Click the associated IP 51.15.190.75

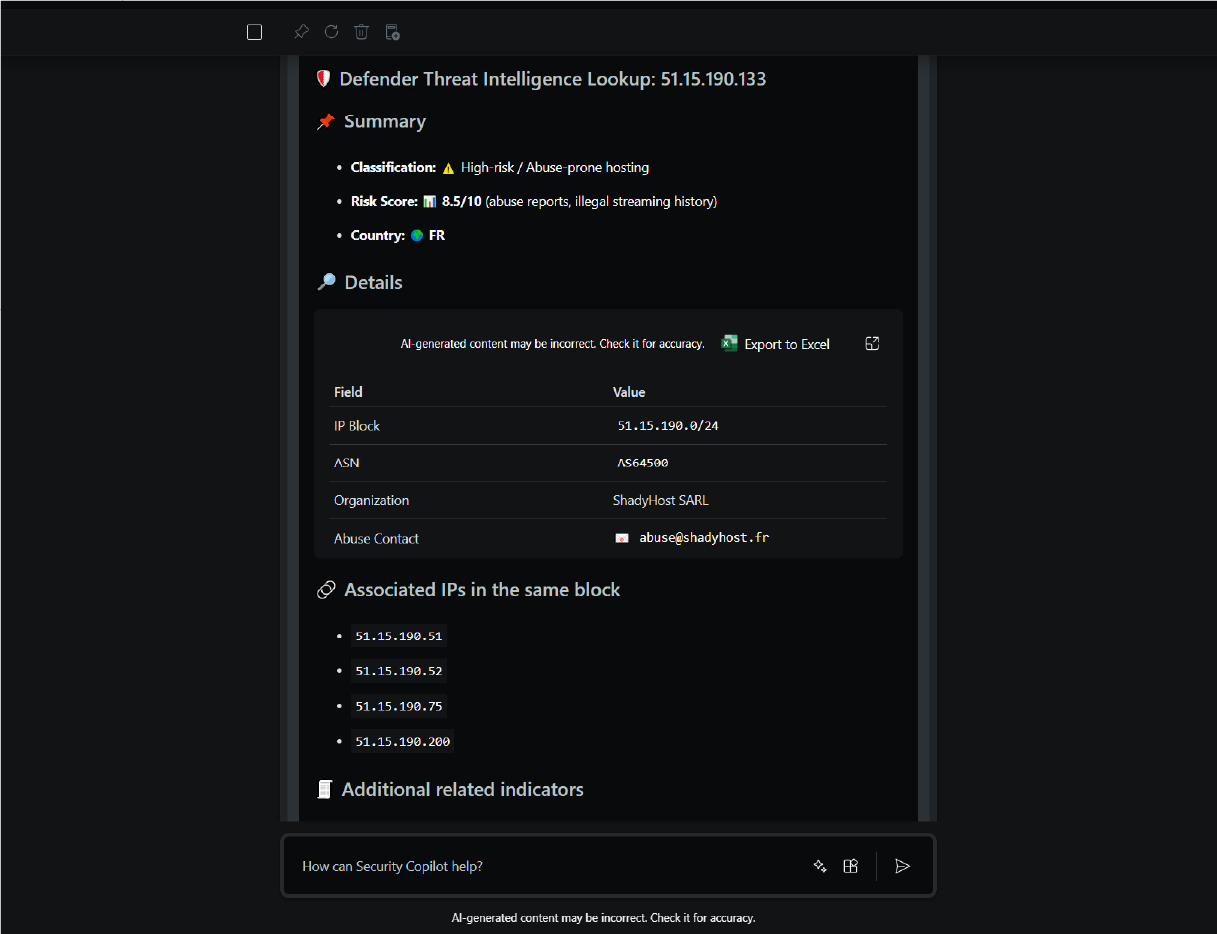point(399,706)
